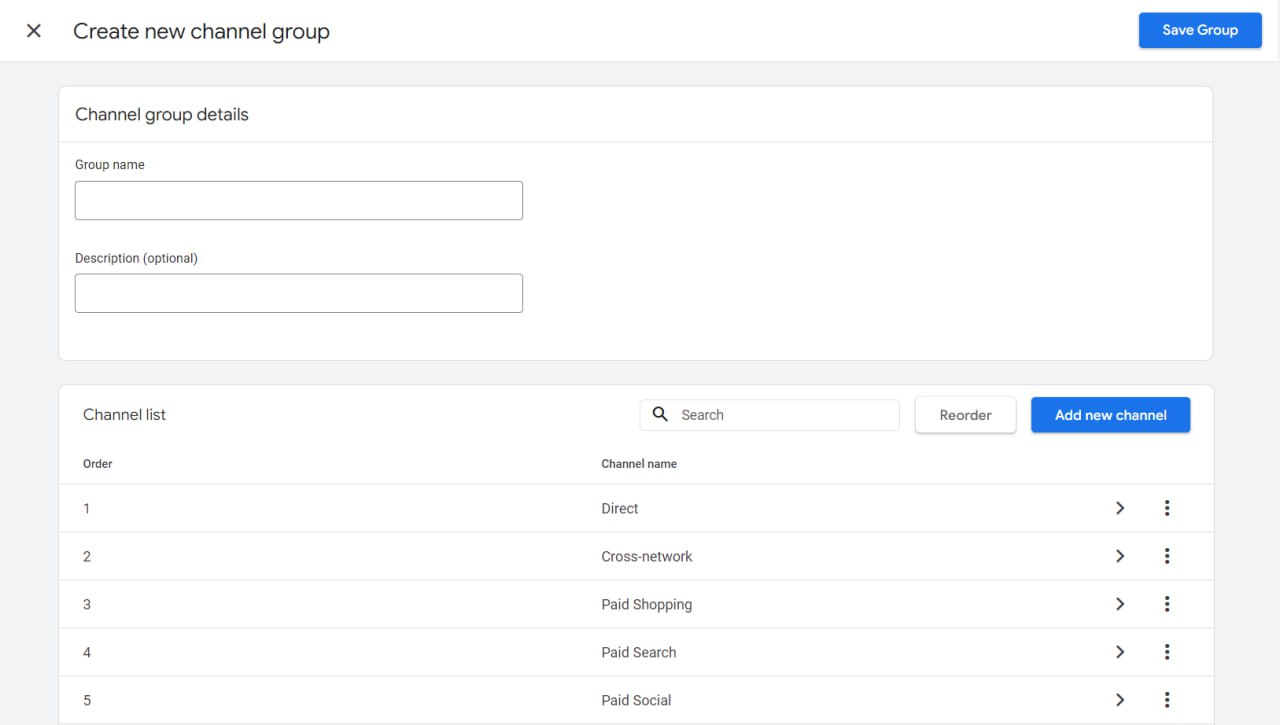Select the Direct channel name
This screenshot has width=1280, height=725.
pyautogui.click(x=620, y=508)
